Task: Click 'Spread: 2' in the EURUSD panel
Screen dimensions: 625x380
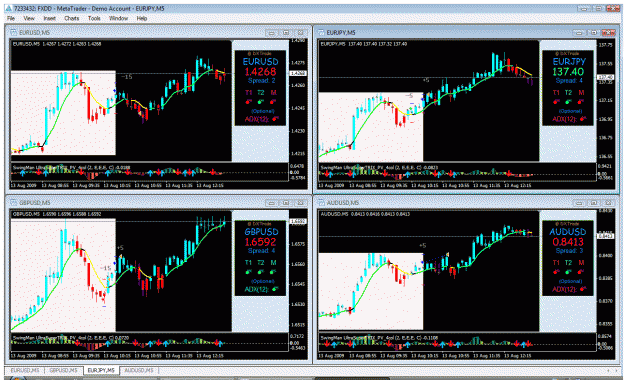Action: coord(261,81)
